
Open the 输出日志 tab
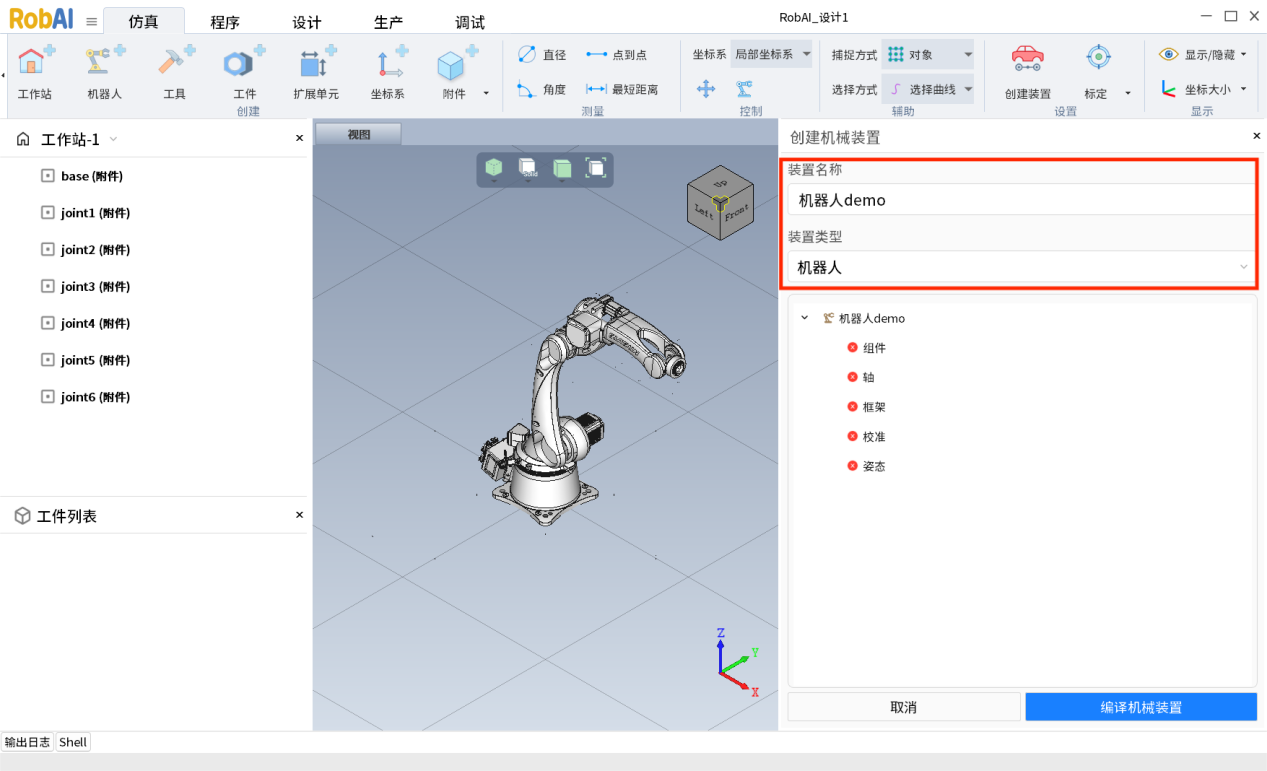tap(27, 742)
